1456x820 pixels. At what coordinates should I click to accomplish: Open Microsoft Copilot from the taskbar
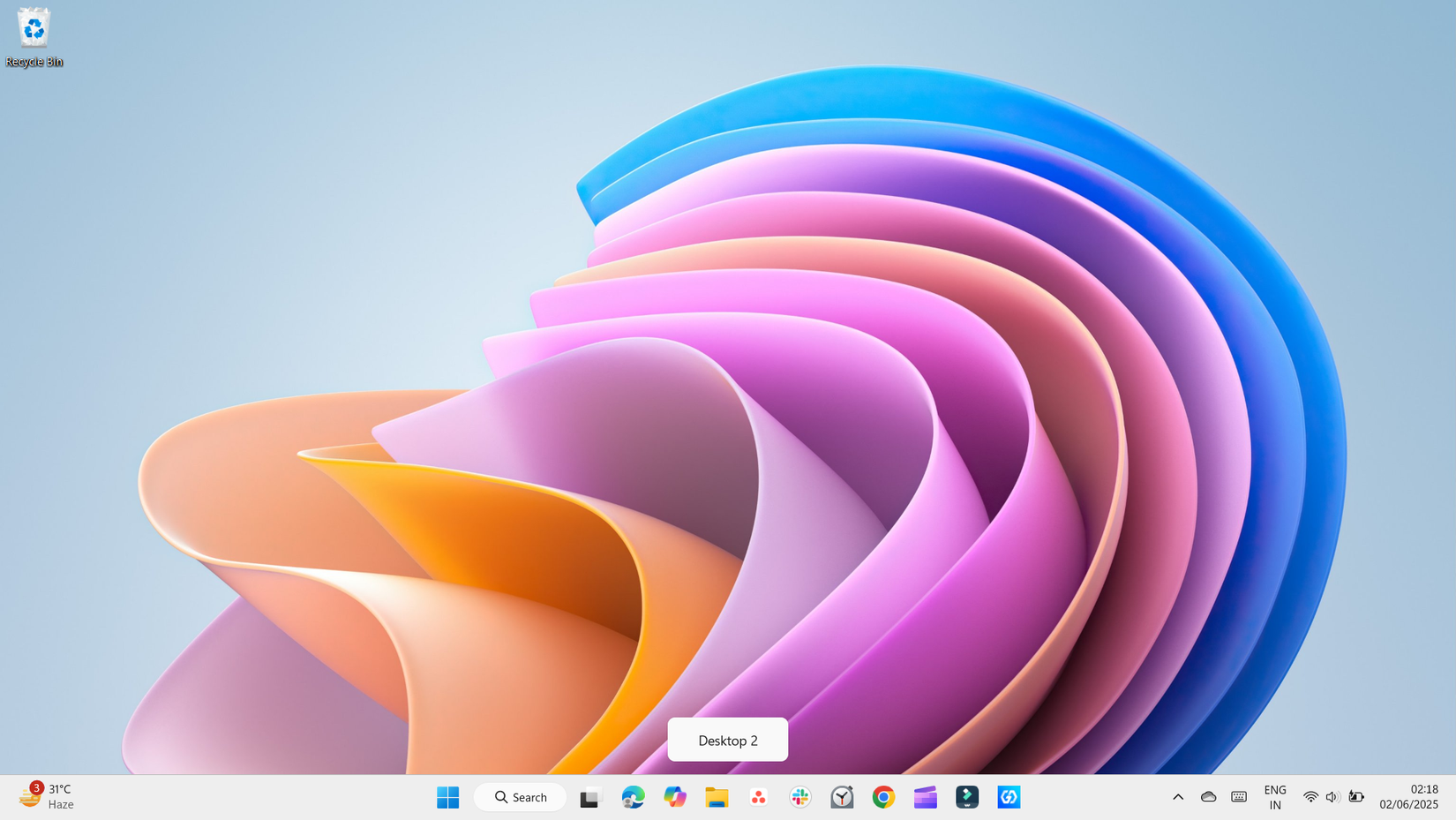[x=675, y=797]
